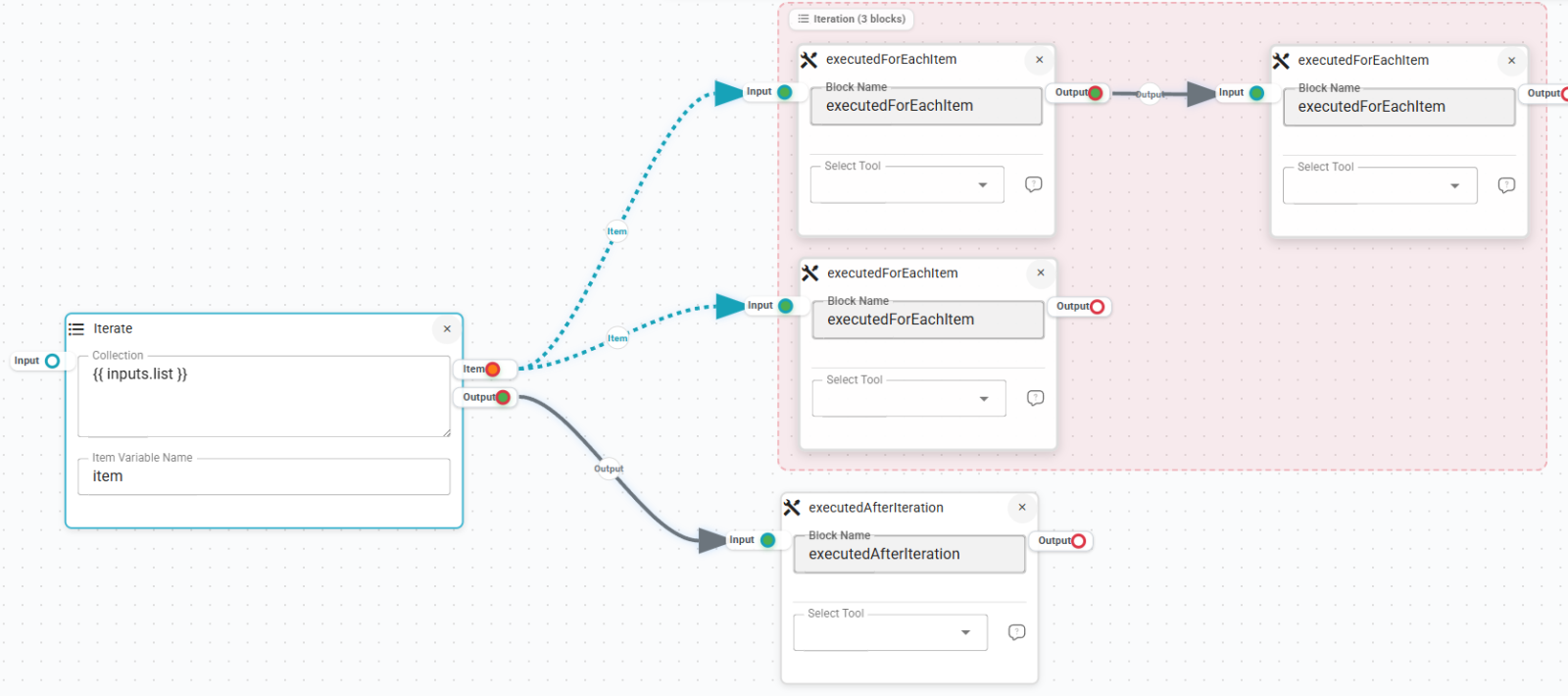Click the tools icon of the upper-right executedForEachItem block
The width and height of the screenshot is (1568, 696).
pyautogui.click(x=1281, y=61)
